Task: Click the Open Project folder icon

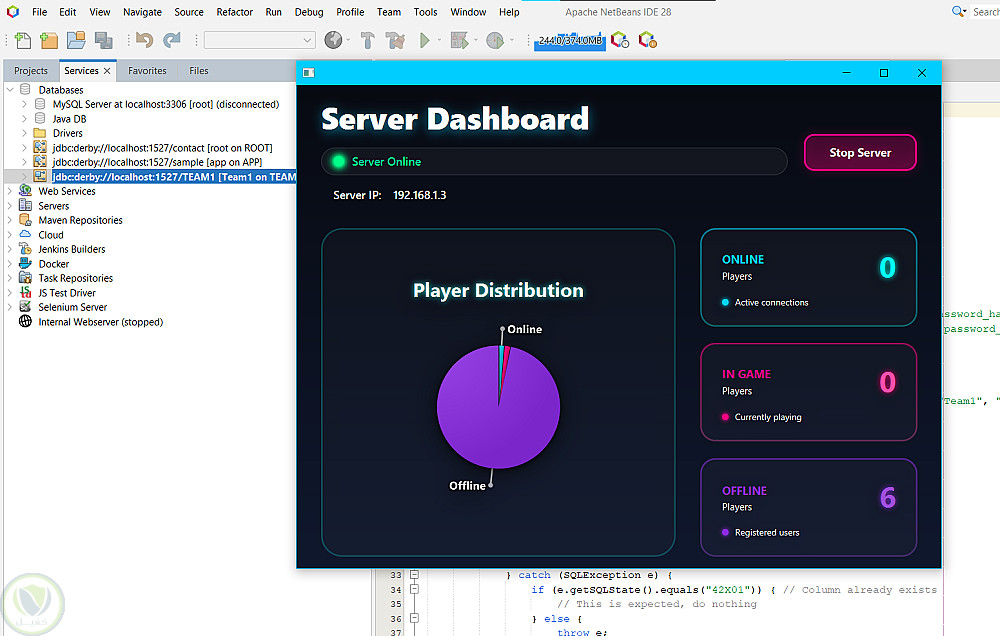Action: point(76,40)
